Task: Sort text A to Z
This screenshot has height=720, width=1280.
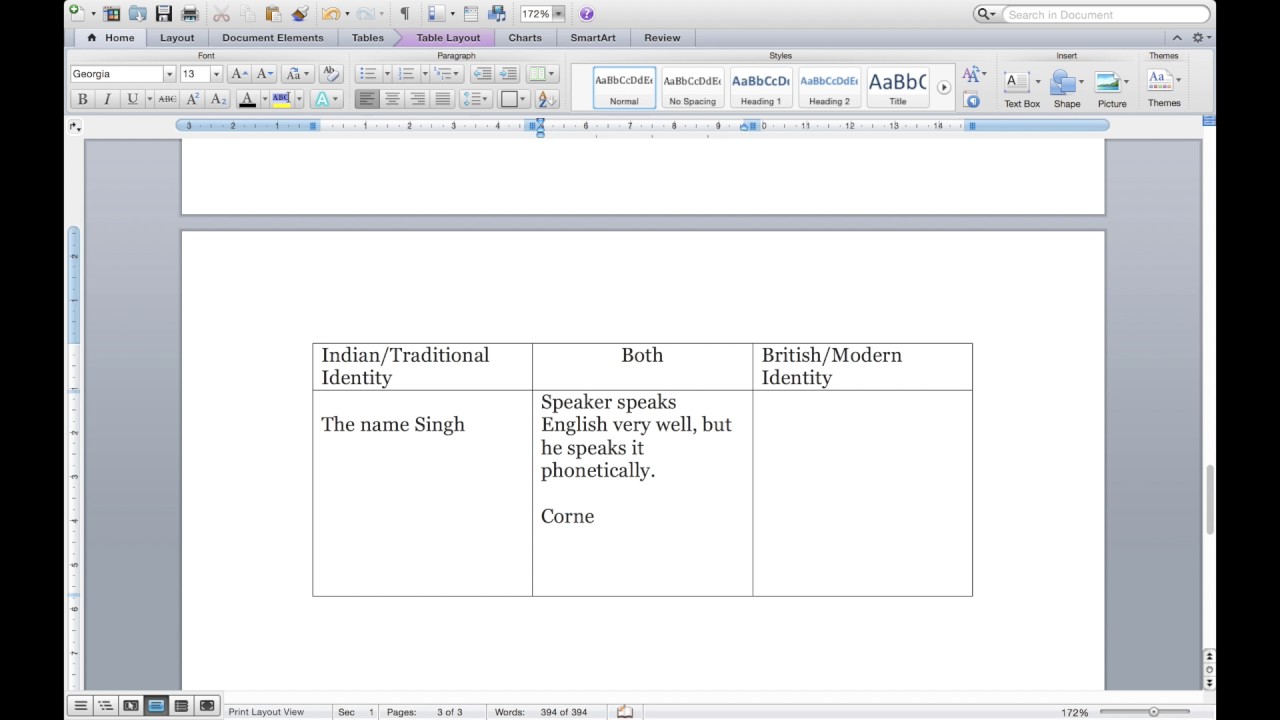Action: (x=546, y=99)
